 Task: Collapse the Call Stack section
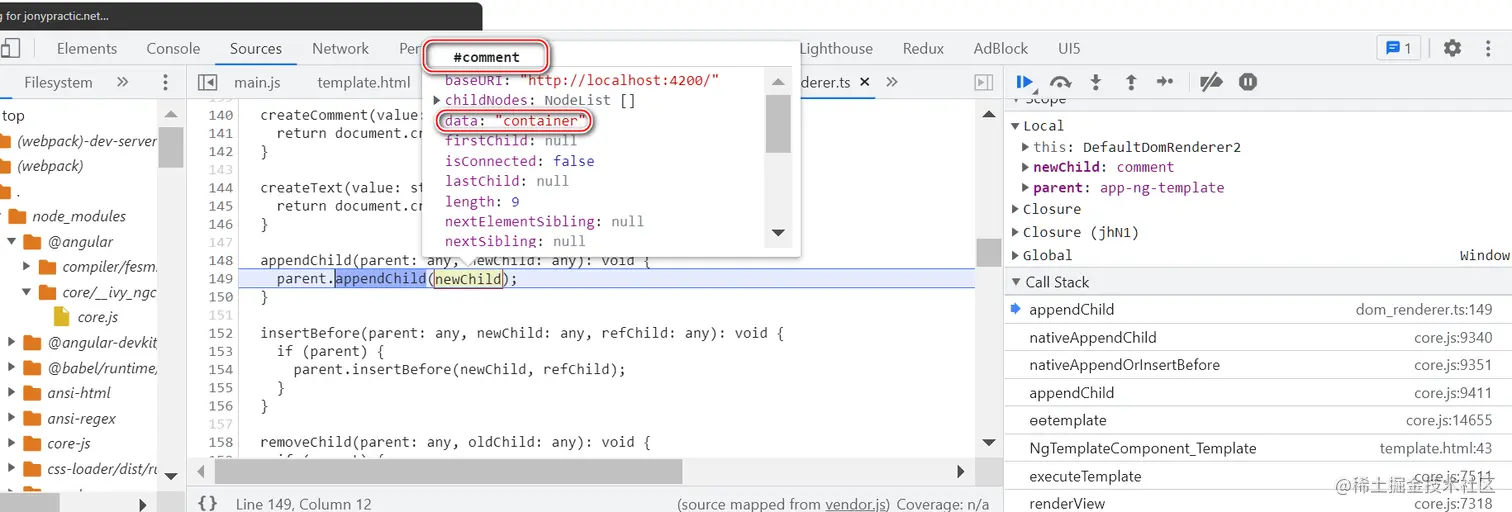[1015, 282]
